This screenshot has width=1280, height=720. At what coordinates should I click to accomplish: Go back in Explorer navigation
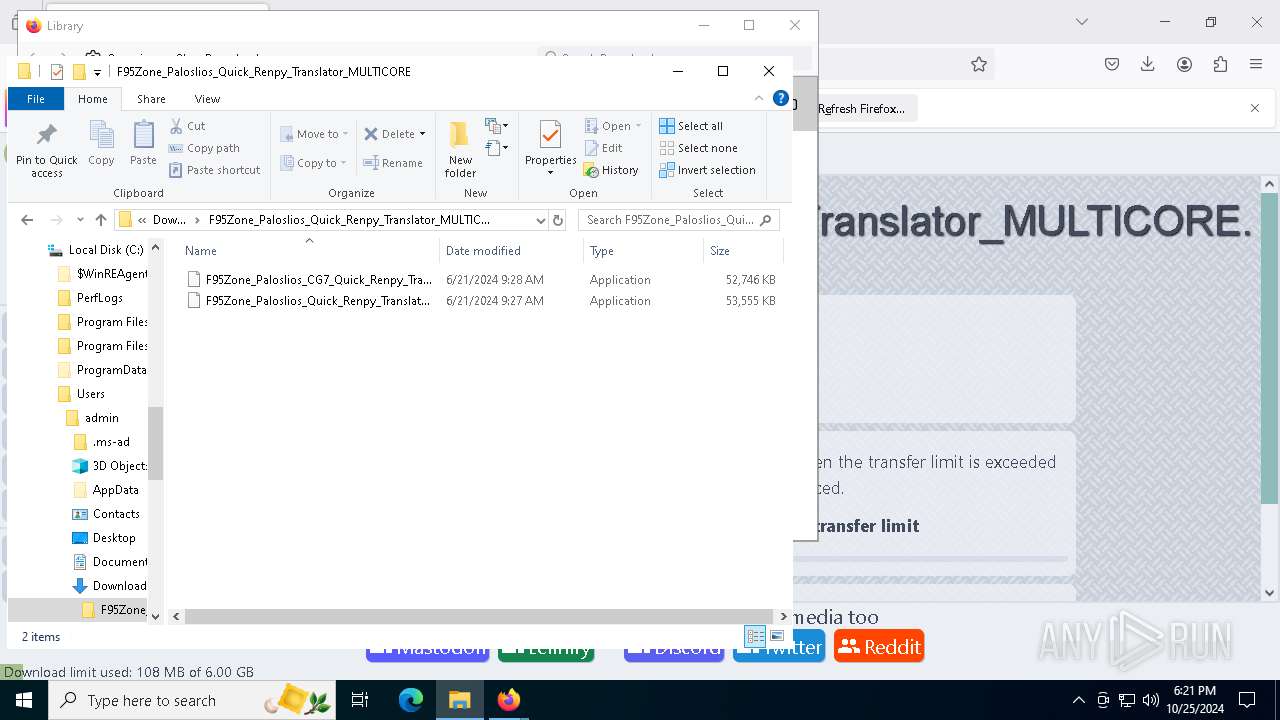click(27, 220)
